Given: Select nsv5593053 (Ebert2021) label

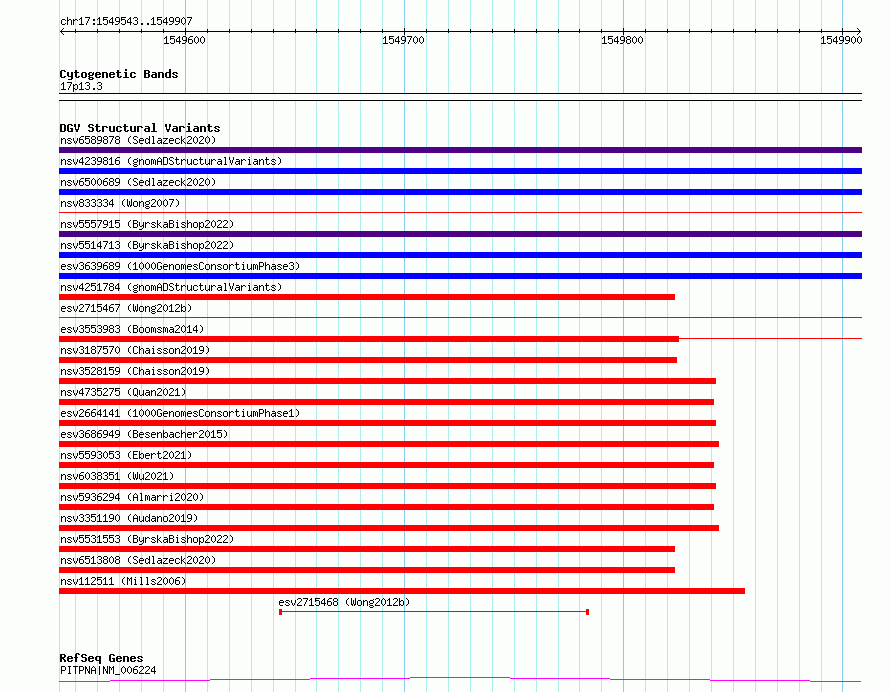Looking at the screenshot, I should click(x=126, y=455).
